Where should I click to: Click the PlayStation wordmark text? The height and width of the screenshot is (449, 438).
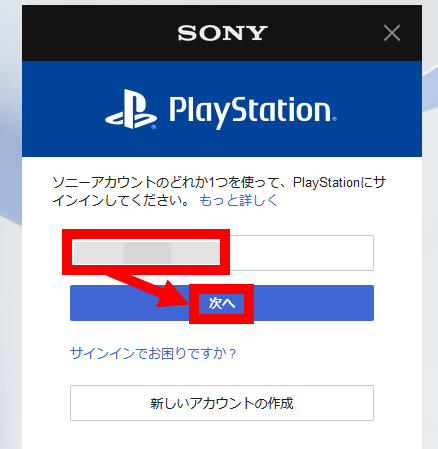[253, 111]
